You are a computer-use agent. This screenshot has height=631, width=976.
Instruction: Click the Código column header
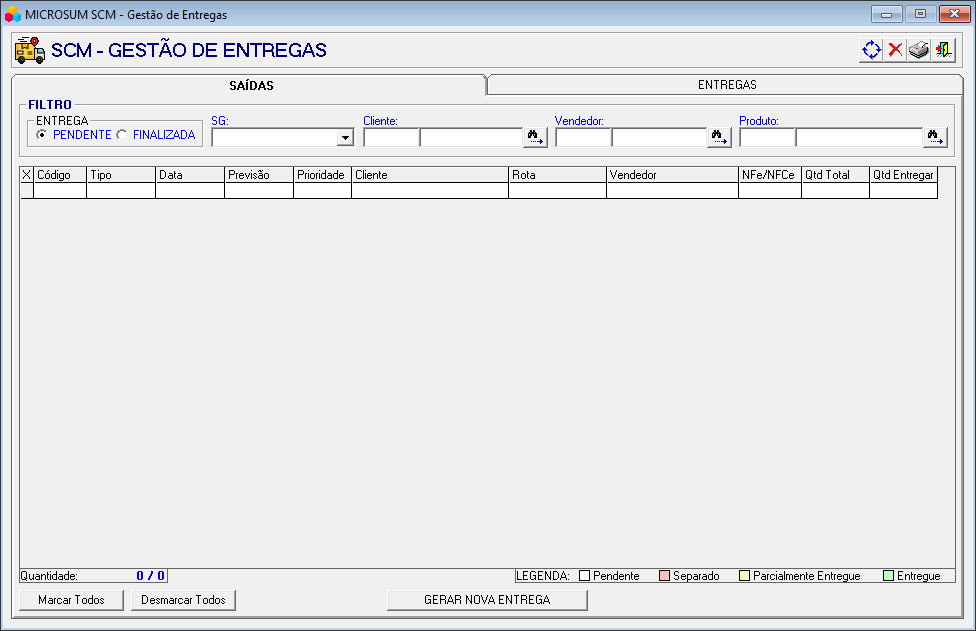coord(60,175)
